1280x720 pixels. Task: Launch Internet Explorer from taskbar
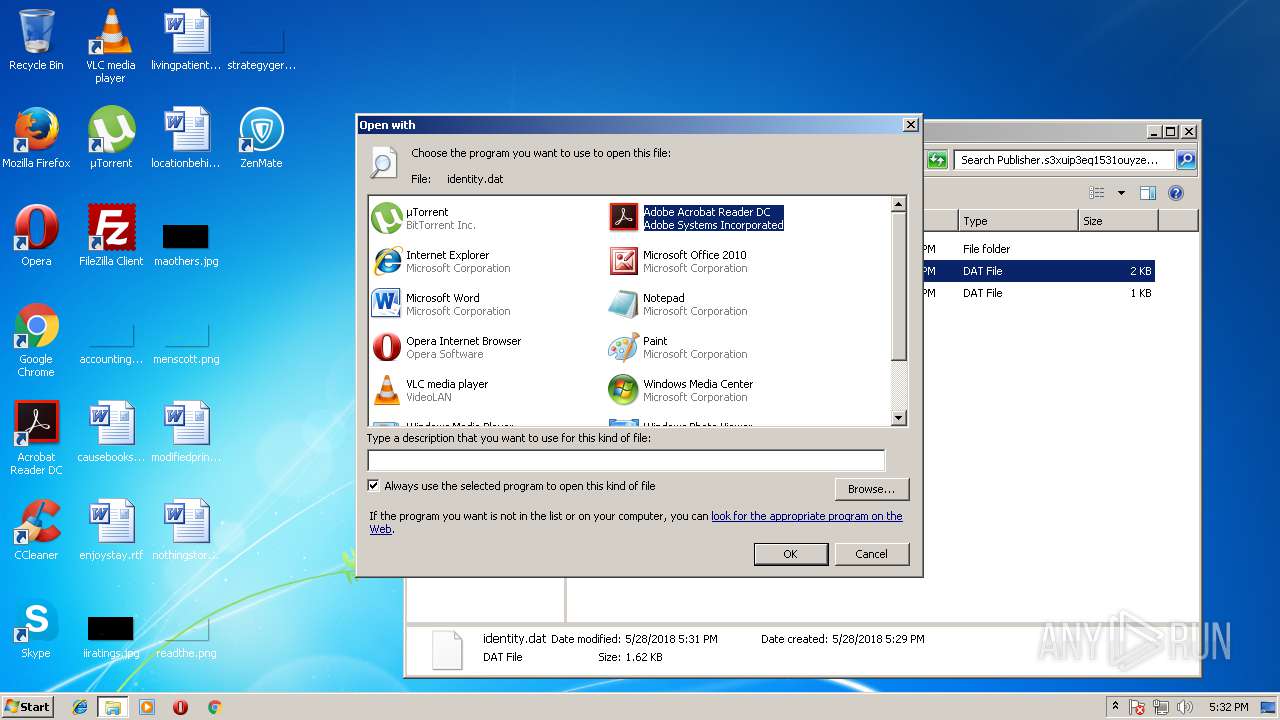(80, 707)
